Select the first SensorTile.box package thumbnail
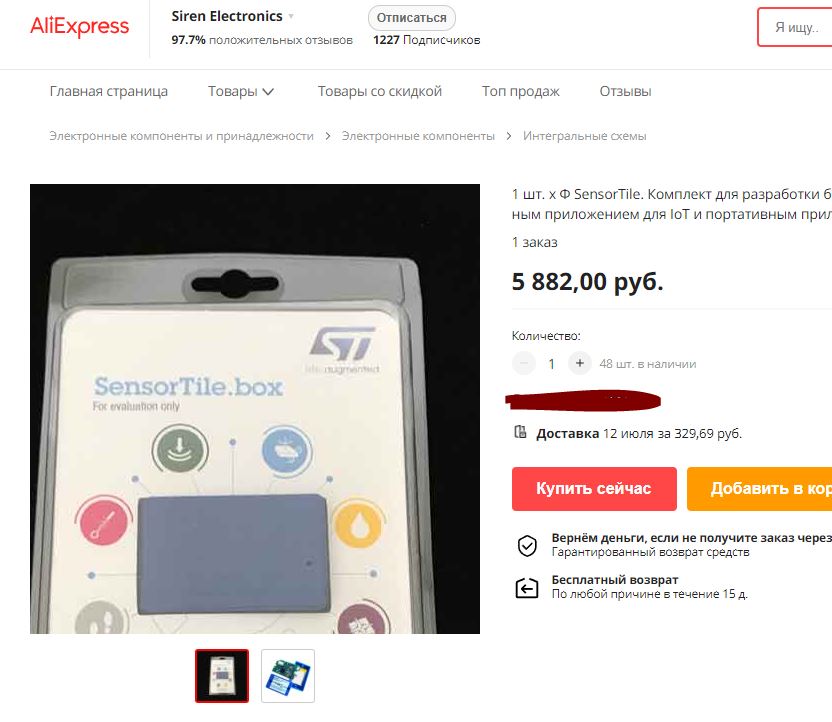832x722 pixels. click(x=222, y=676)
